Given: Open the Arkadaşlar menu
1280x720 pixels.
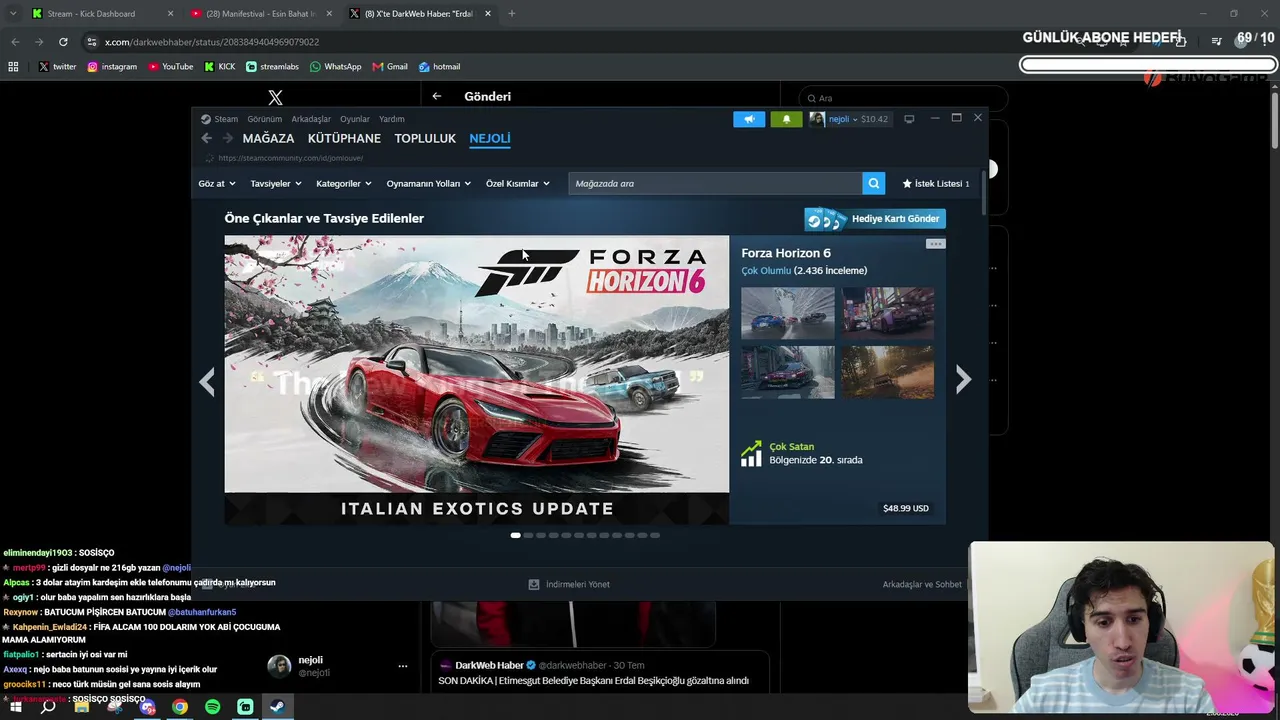Looking at the screenshot, I should 311,119.
